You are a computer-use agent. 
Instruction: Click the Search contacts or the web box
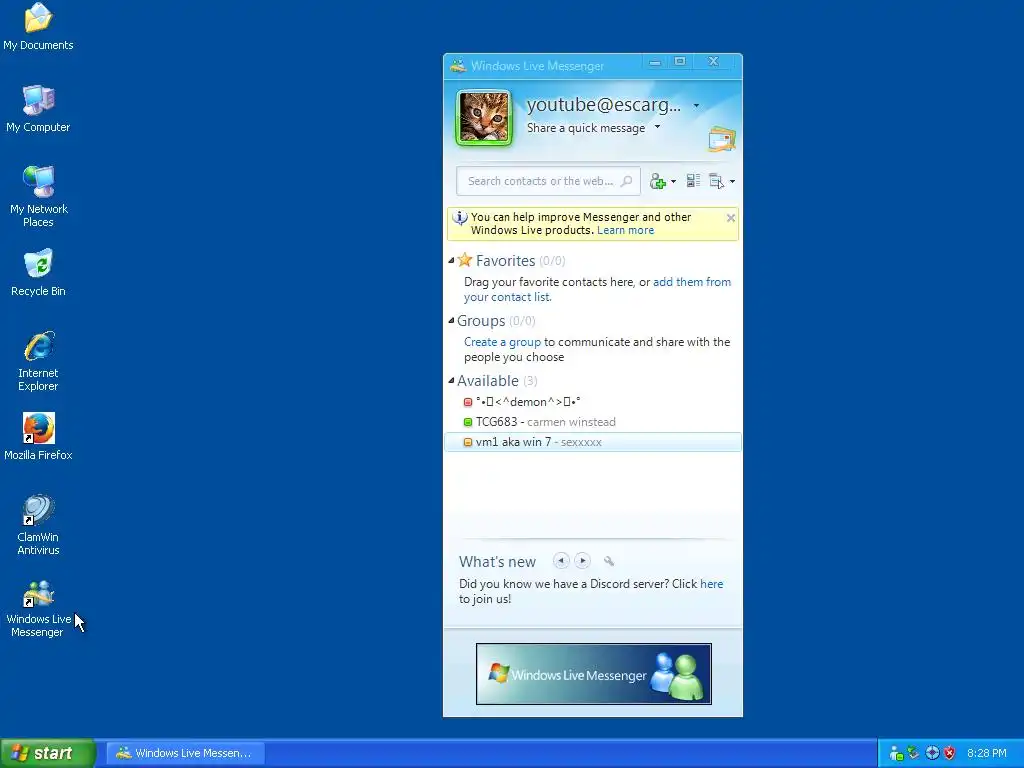[x=548, y=181]
